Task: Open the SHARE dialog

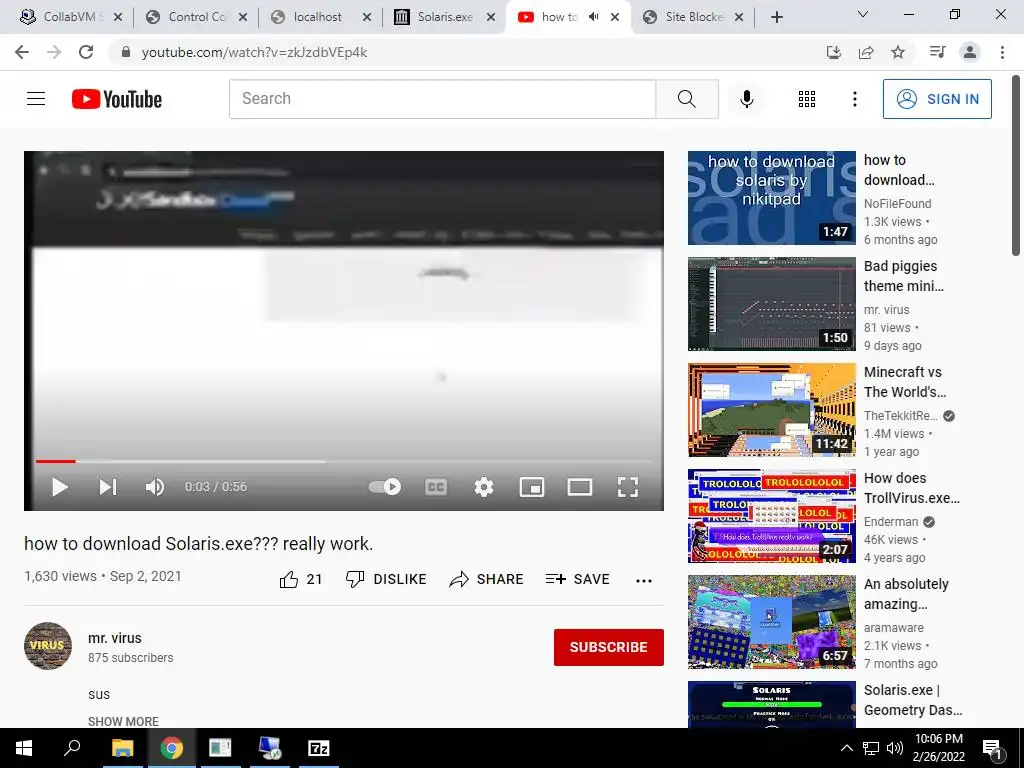Action: pyautogui.click(x=487, y=579)
